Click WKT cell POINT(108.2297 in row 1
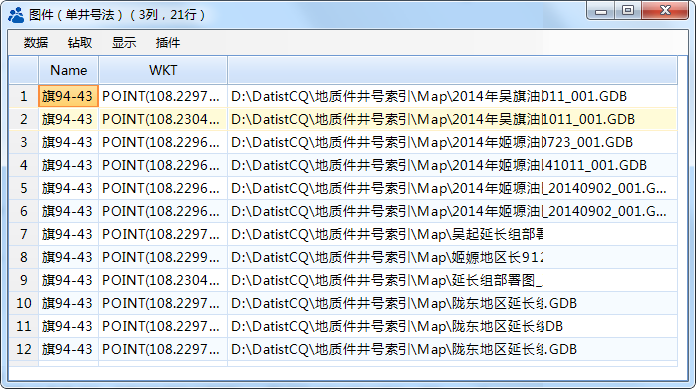This screenshot has height=389, width=696. (163, 96)
